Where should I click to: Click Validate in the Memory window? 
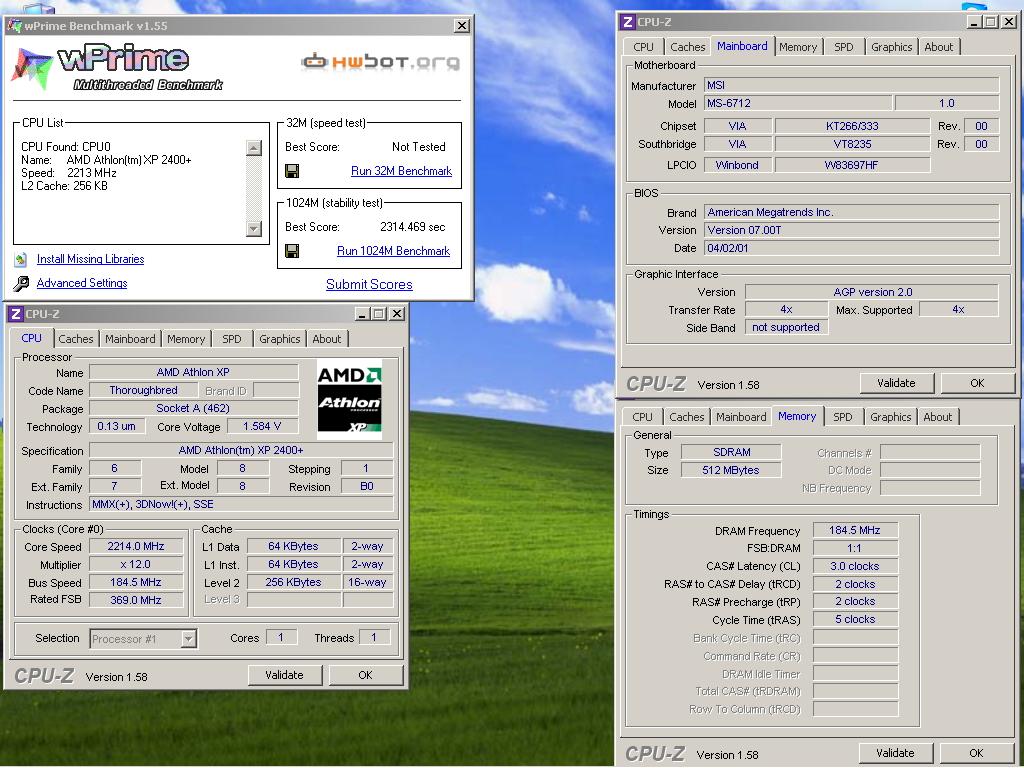pos(895,753)
